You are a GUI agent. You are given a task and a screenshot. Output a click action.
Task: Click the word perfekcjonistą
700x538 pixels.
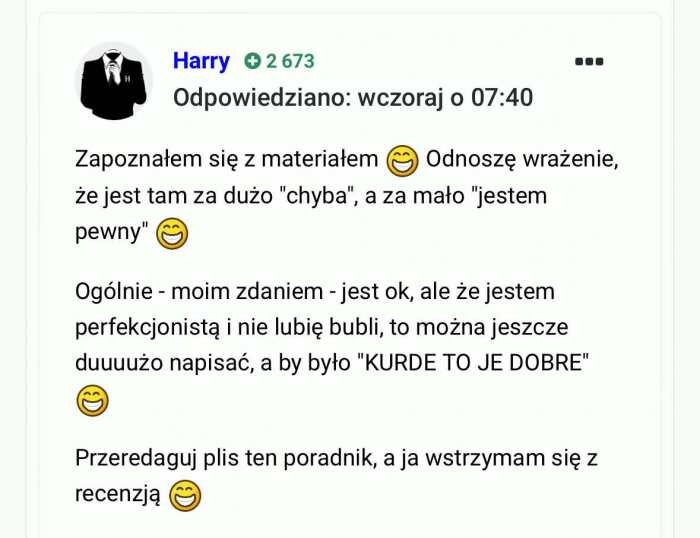[x=148, y=328]
